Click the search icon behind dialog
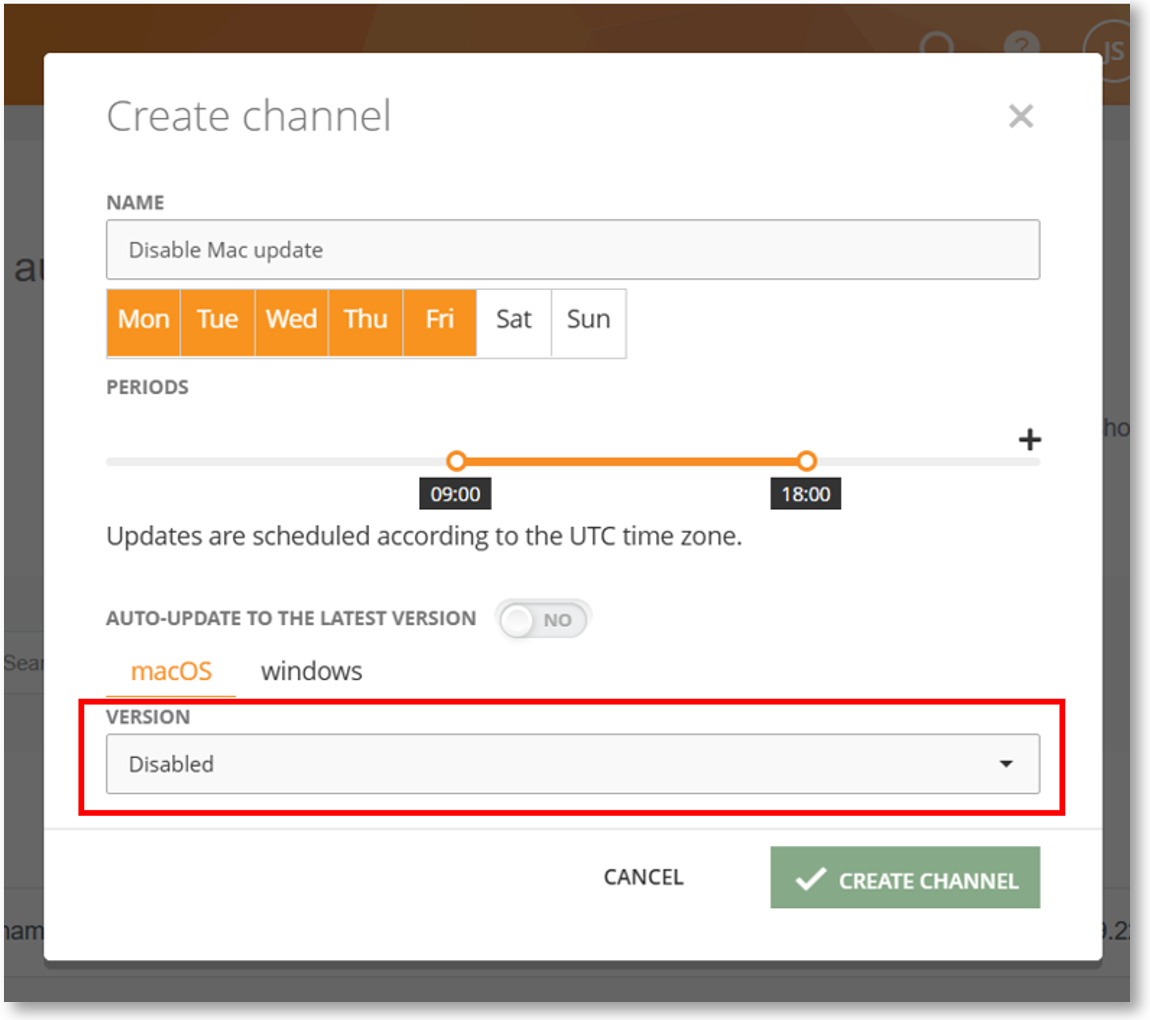1150x1020 pixels. point(937,43)
